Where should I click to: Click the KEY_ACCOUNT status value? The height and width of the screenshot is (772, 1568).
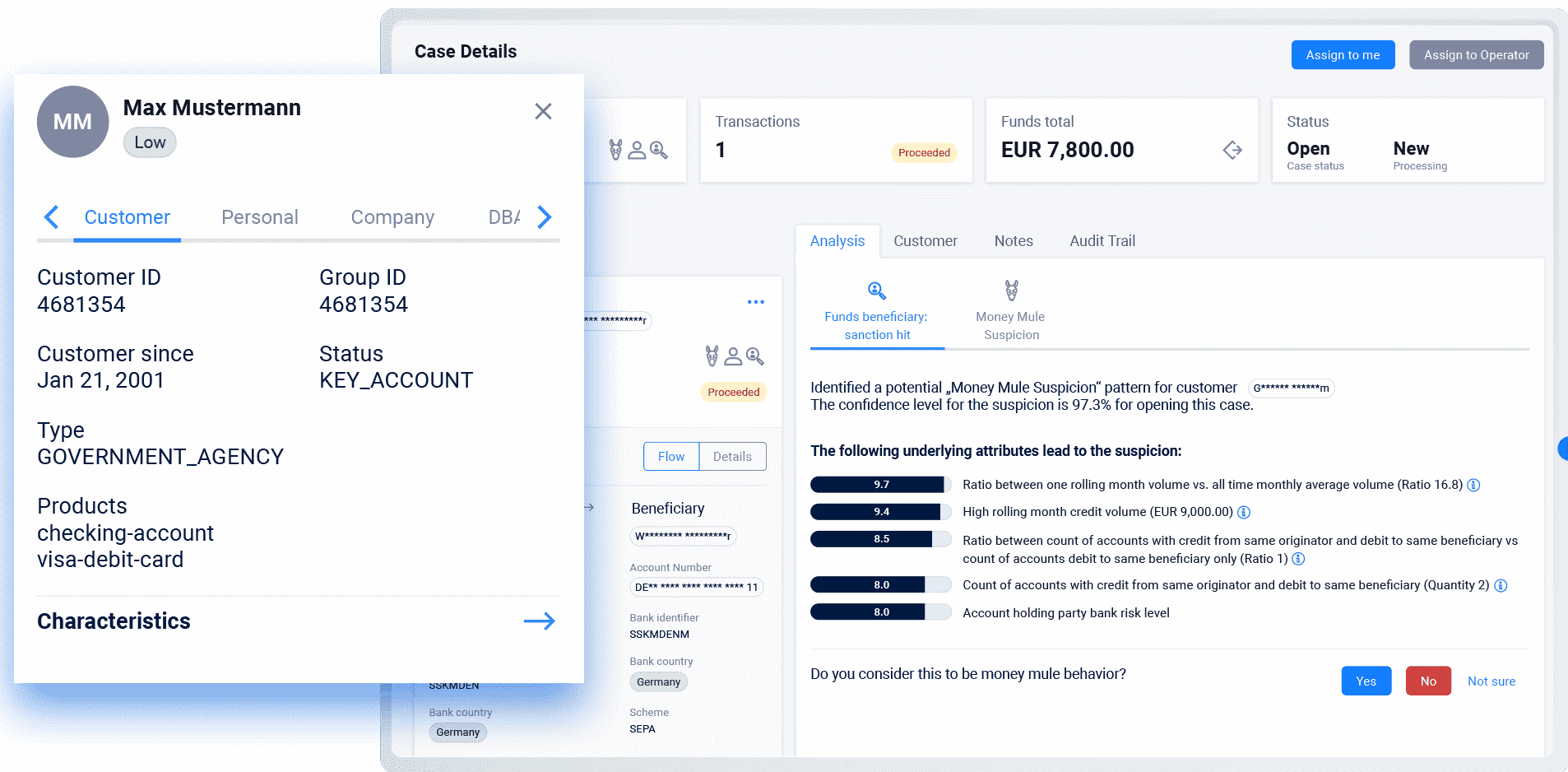click(x=396, y=380)
